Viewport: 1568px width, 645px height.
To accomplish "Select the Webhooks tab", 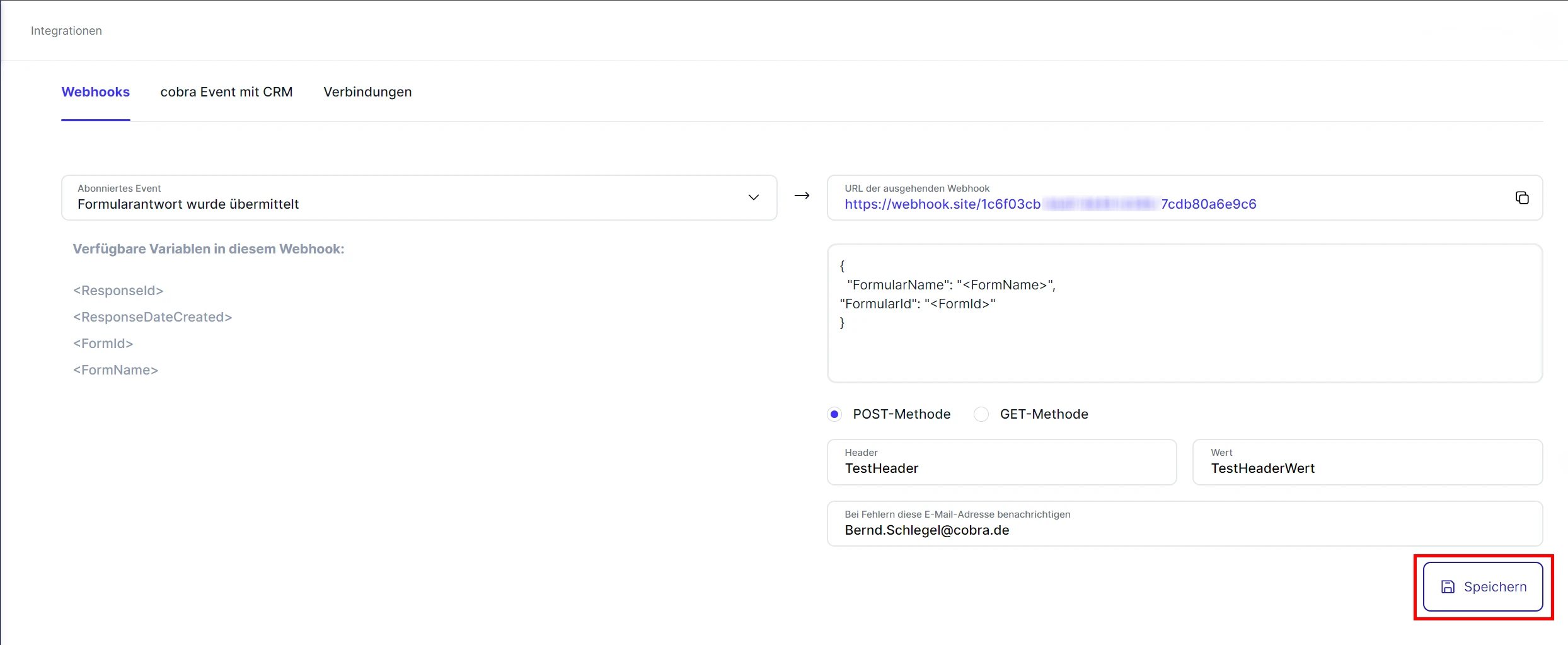I will click(x=95, y=92).
